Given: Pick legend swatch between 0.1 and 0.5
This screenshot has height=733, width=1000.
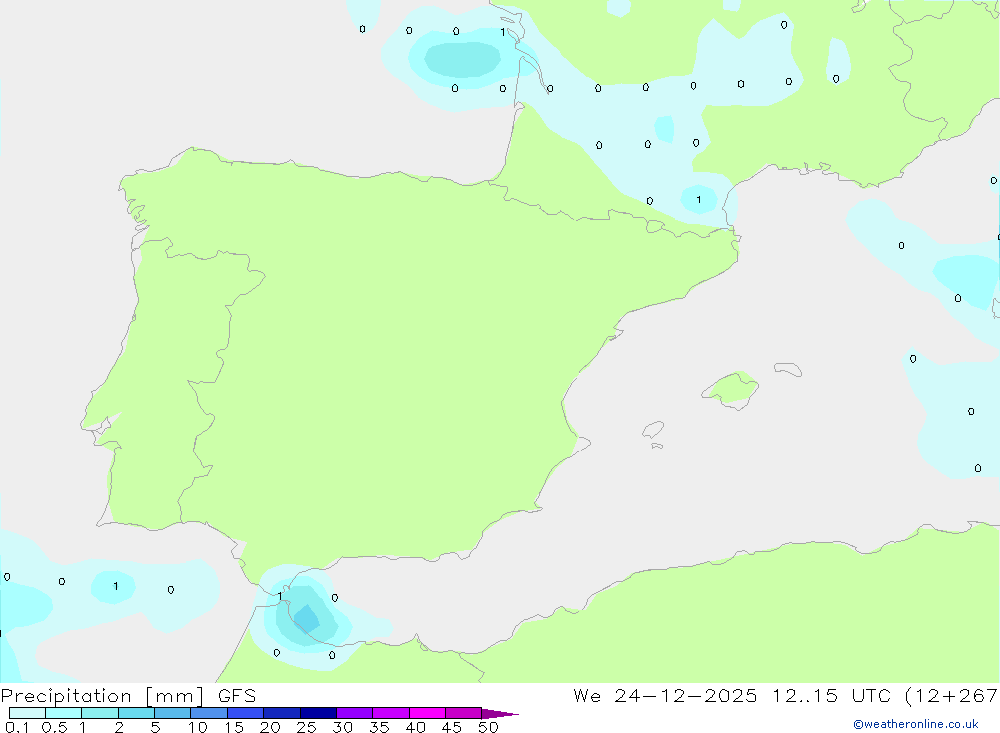Looking at the screenshot, I should pyautogui.click(x=27, y=713).
